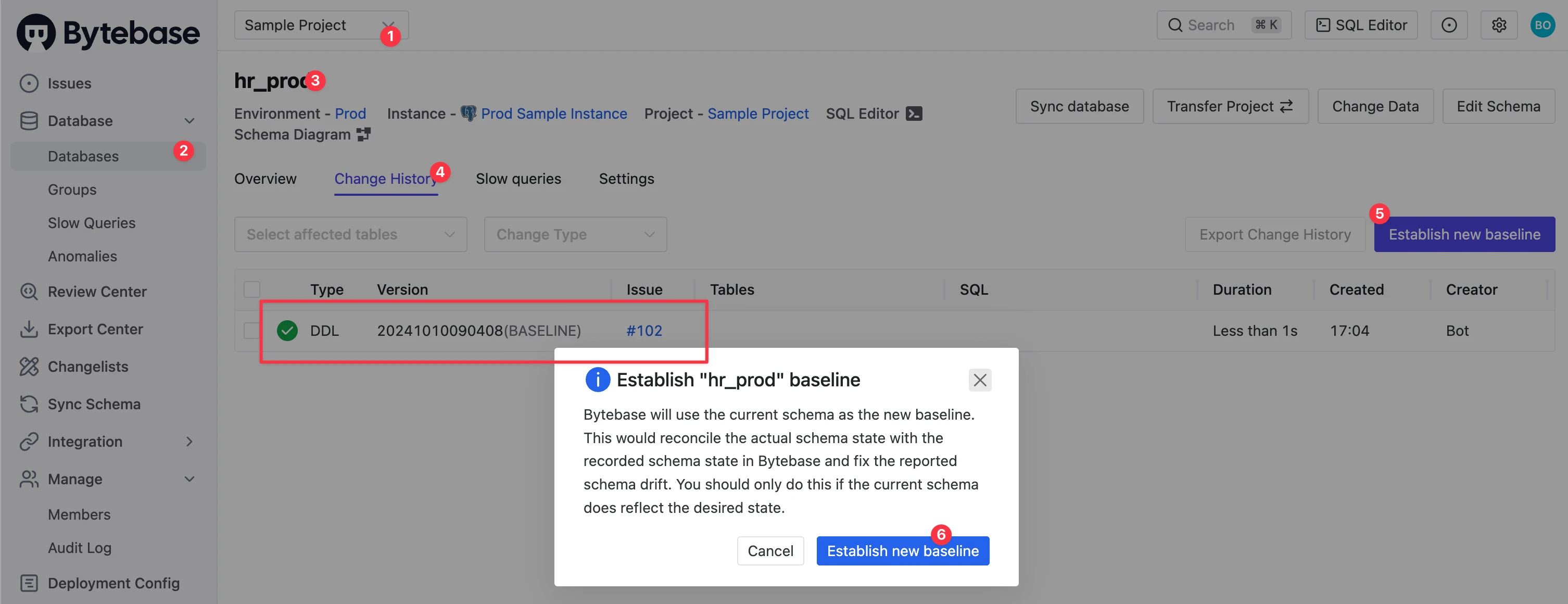Viewport: 1568px width, 604px height.
Task: Toggle the select-all checkbox in table header
Action: [252, 289]
